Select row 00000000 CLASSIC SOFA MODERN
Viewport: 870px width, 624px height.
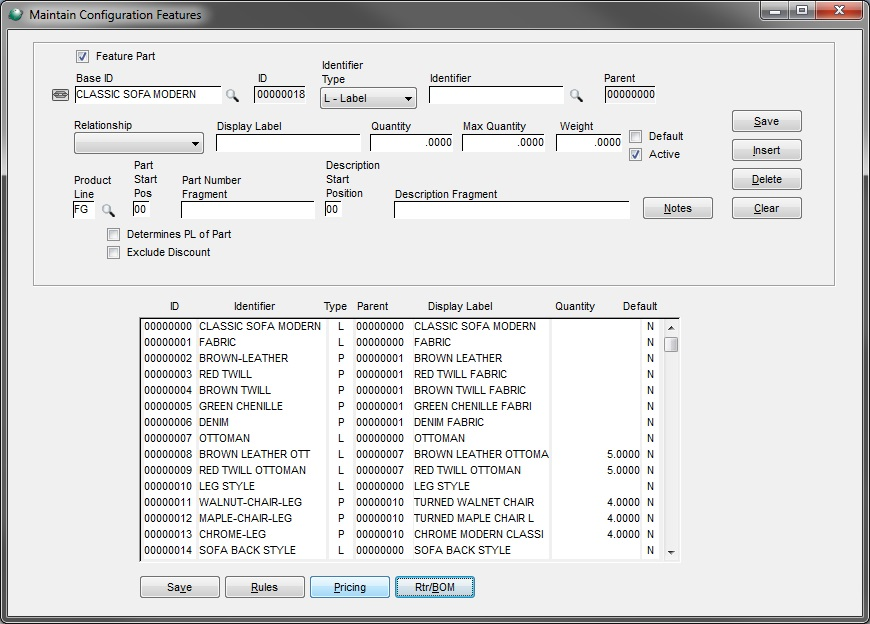pos(401,326)
